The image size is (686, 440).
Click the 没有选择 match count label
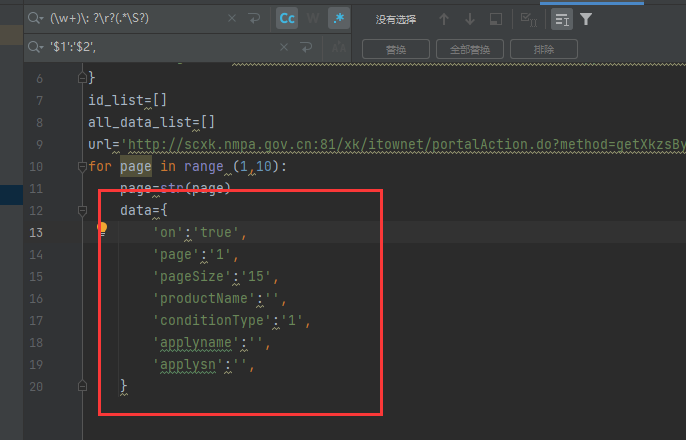pyautogui.click(x=396, y=19)
